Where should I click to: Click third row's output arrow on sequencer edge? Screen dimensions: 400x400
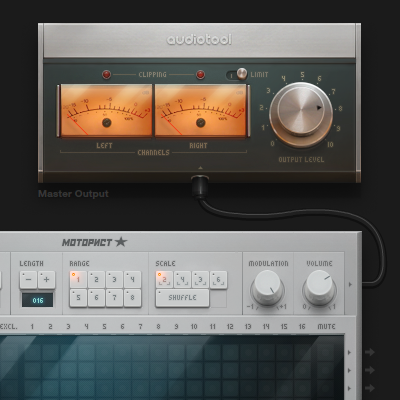tap(350, 388)
